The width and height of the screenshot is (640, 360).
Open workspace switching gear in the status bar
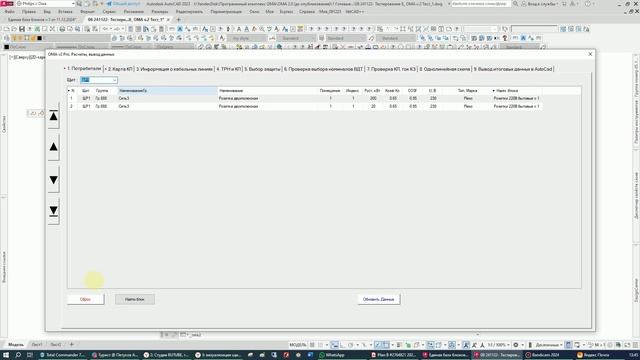[x=516, y=345]
